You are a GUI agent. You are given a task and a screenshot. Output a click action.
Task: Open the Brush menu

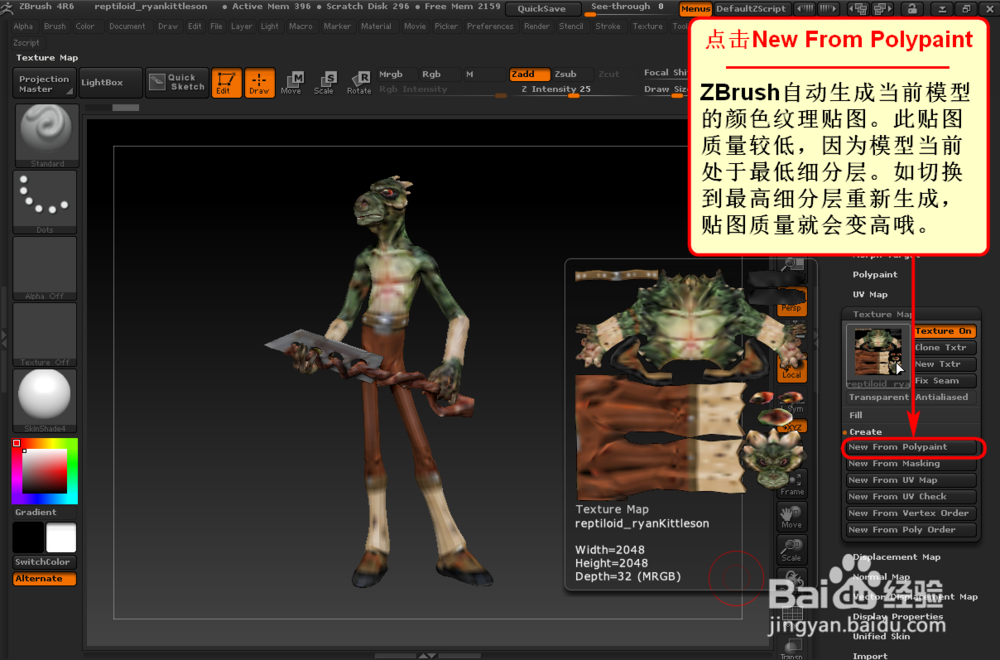coord(55,26)
